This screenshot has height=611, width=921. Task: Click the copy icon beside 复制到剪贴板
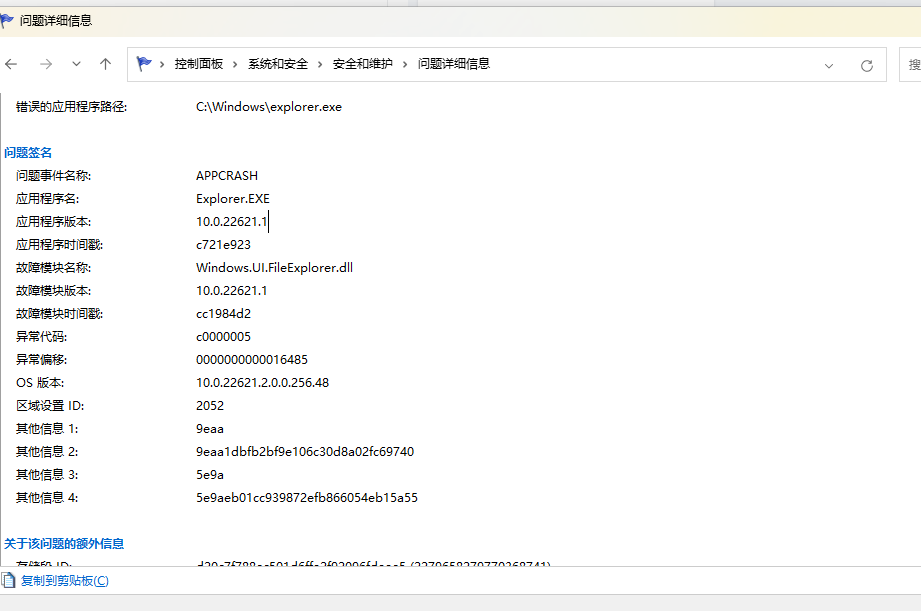point(9,580)
